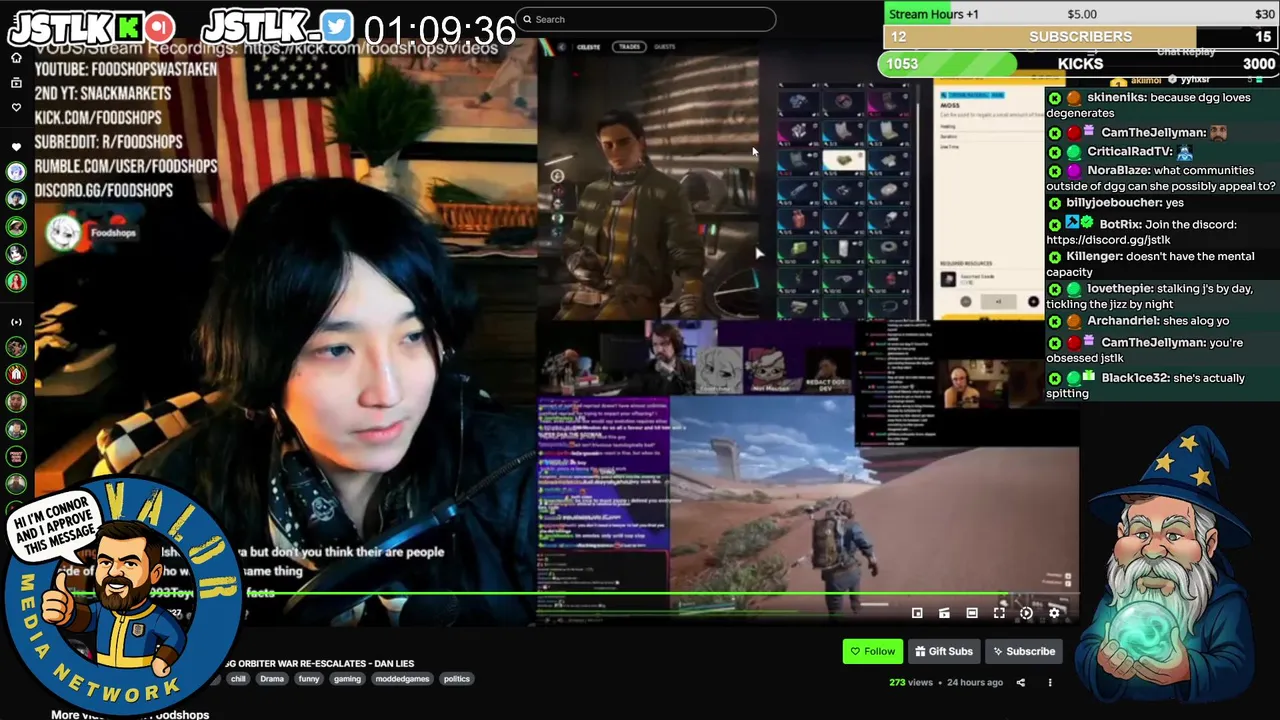
Task: Click the 'Stream Hours +1' goal label
Action: [x=934, y=14]
